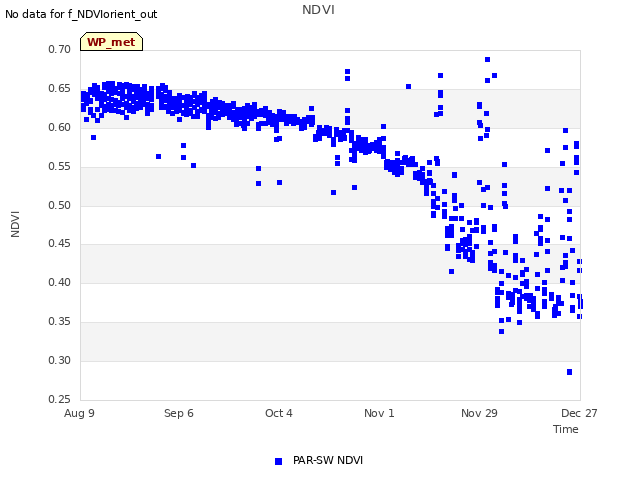Image resolution: width=640 pixels, height=480 pixels.
Task: Click the 0.50 y-axis value
Action: 59,205
